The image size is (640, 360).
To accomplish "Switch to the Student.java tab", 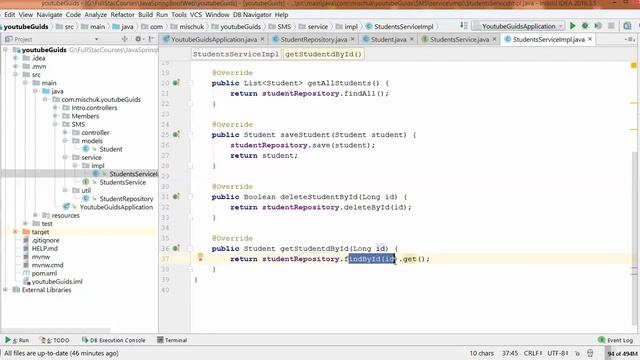I will [388, 40].
